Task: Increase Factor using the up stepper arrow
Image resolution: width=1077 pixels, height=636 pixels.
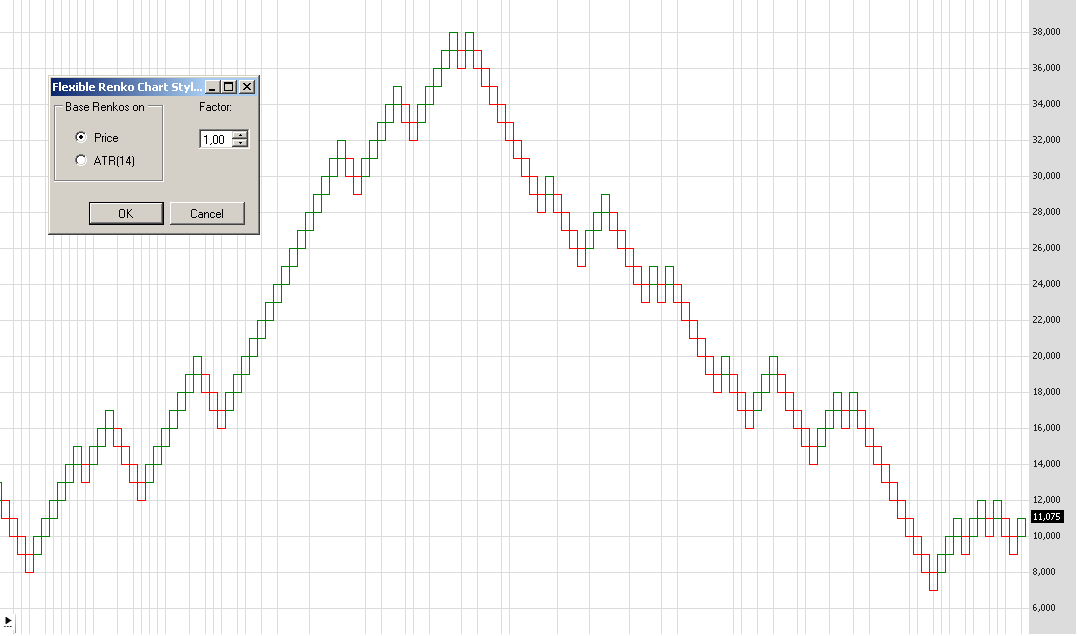Action: click(239, 135)
